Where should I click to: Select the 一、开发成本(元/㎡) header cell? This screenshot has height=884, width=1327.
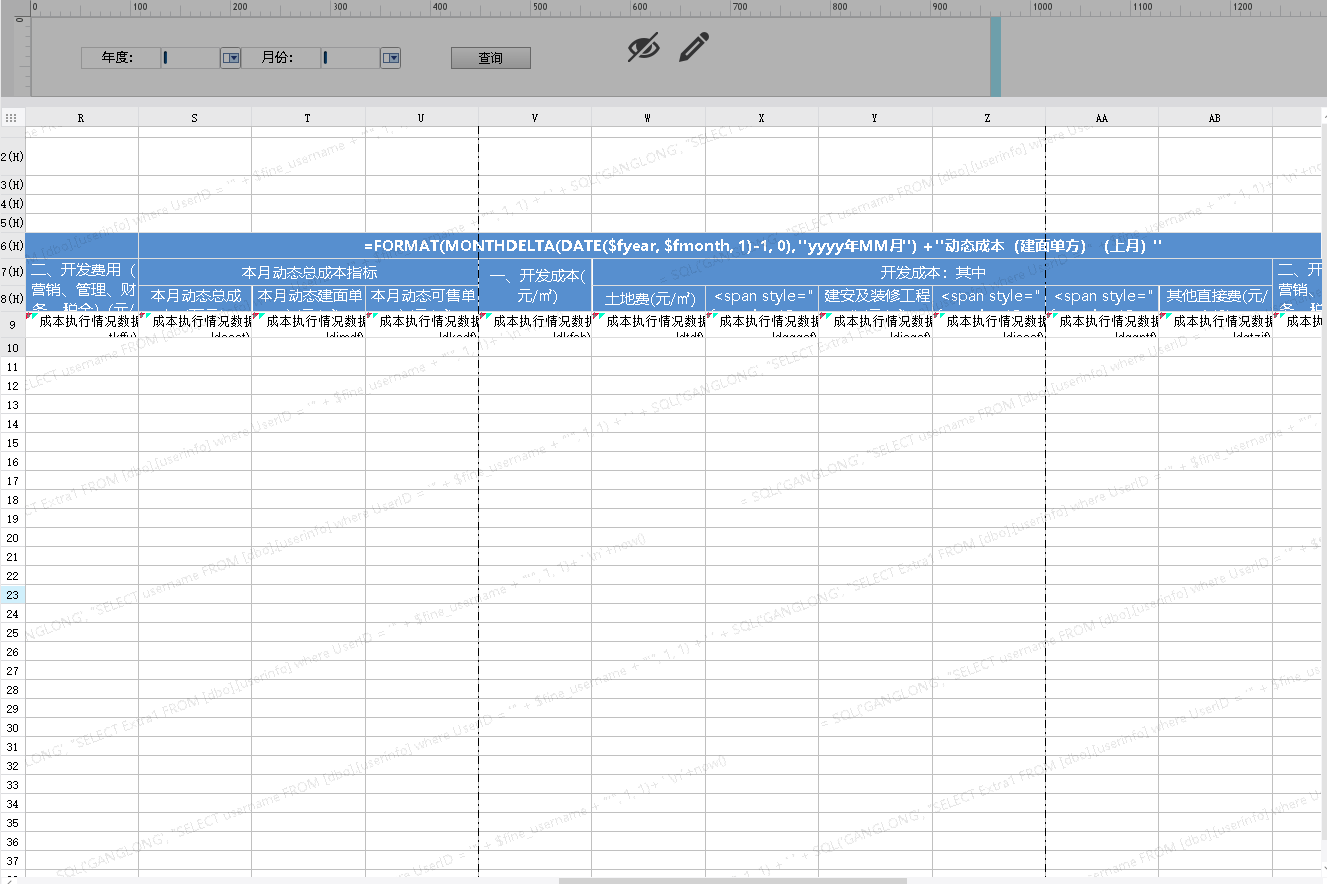click(x=535, y=285)
